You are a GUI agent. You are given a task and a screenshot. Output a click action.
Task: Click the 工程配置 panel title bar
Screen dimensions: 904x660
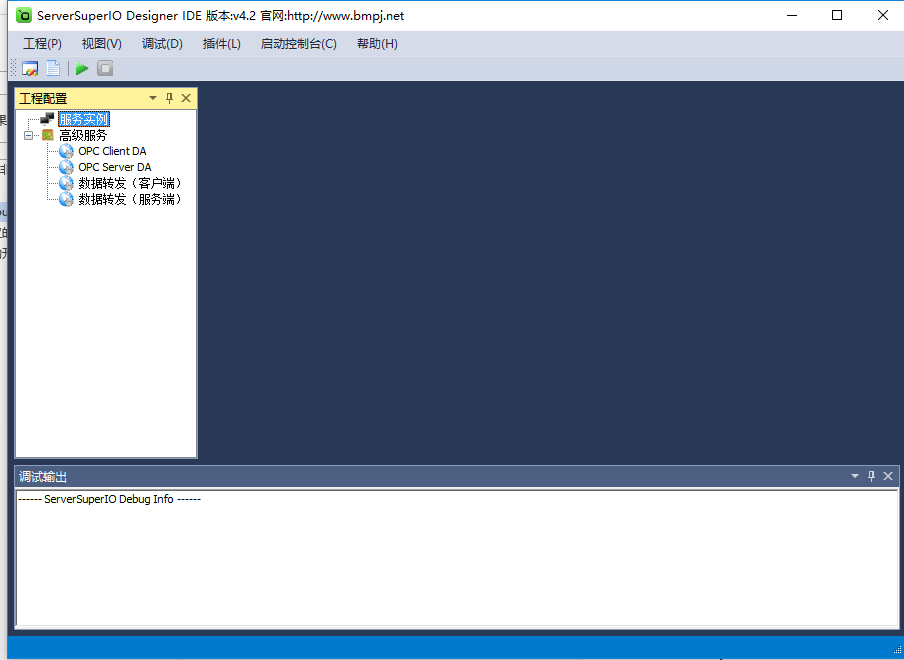[106, 99]
